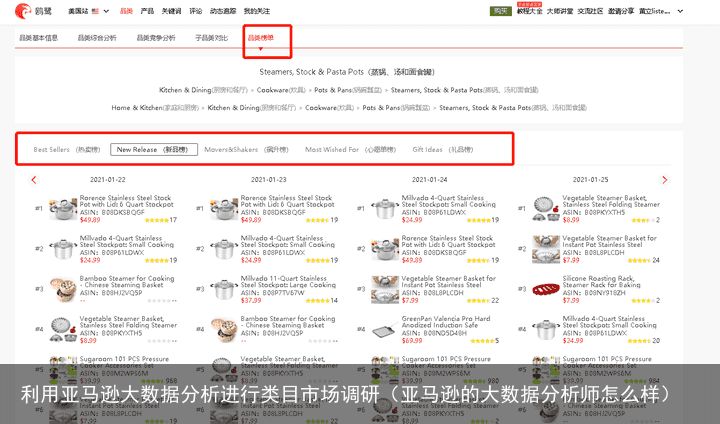Select the Most Wished For ranking list
Screen dimensions: 720x424
350,149
